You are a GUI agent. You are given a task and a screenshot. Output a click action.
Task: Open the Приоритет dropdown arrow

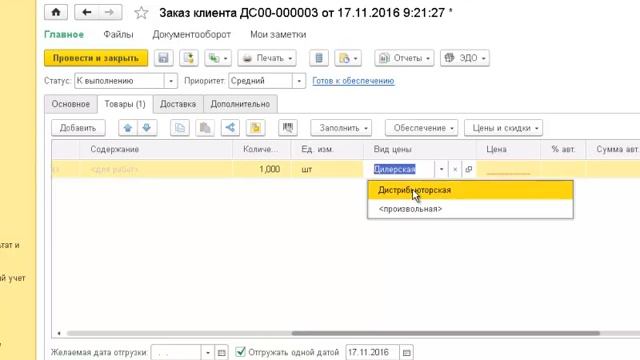pos(299,81)
